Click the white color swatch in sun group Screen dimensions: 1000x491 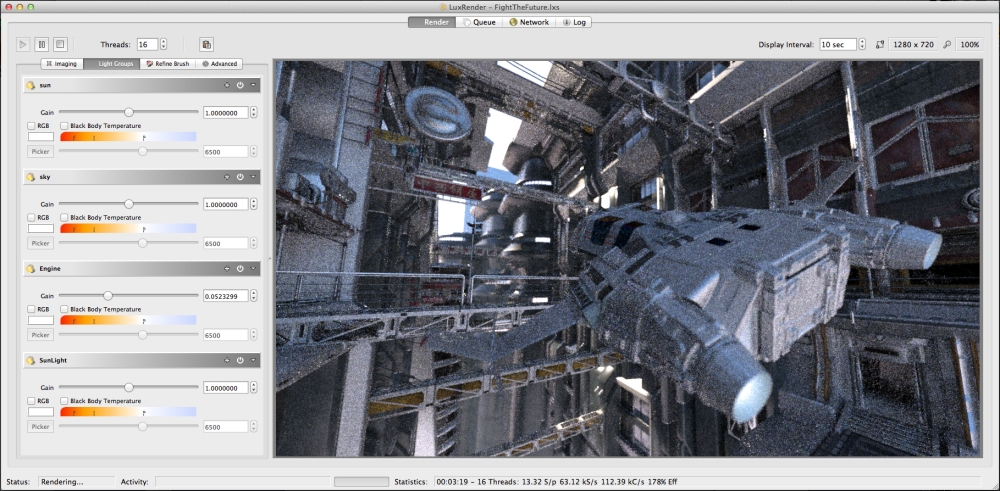[x=41, y=136]
